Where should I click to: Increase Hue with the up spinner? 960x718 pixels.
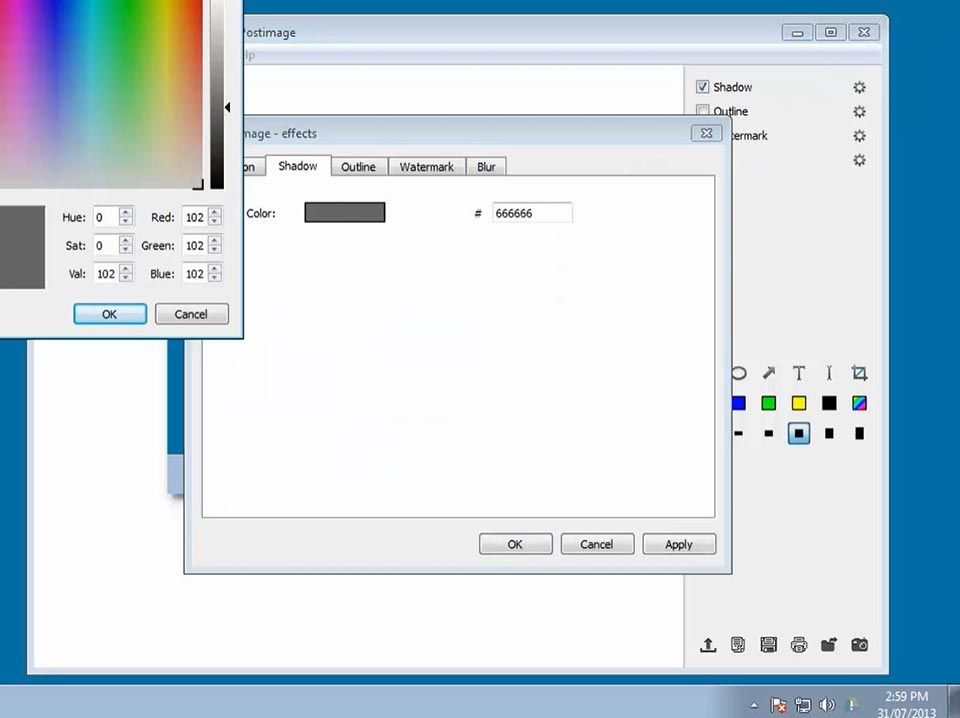coord(126,212)
